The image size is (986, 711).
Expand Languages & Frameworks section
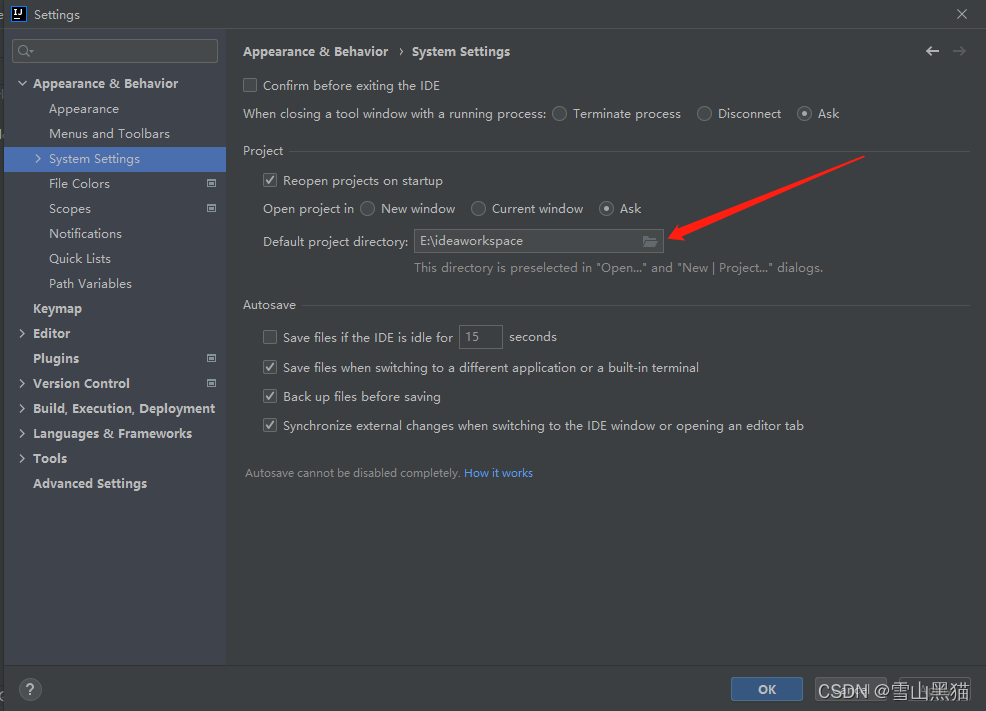coord(23,433)
